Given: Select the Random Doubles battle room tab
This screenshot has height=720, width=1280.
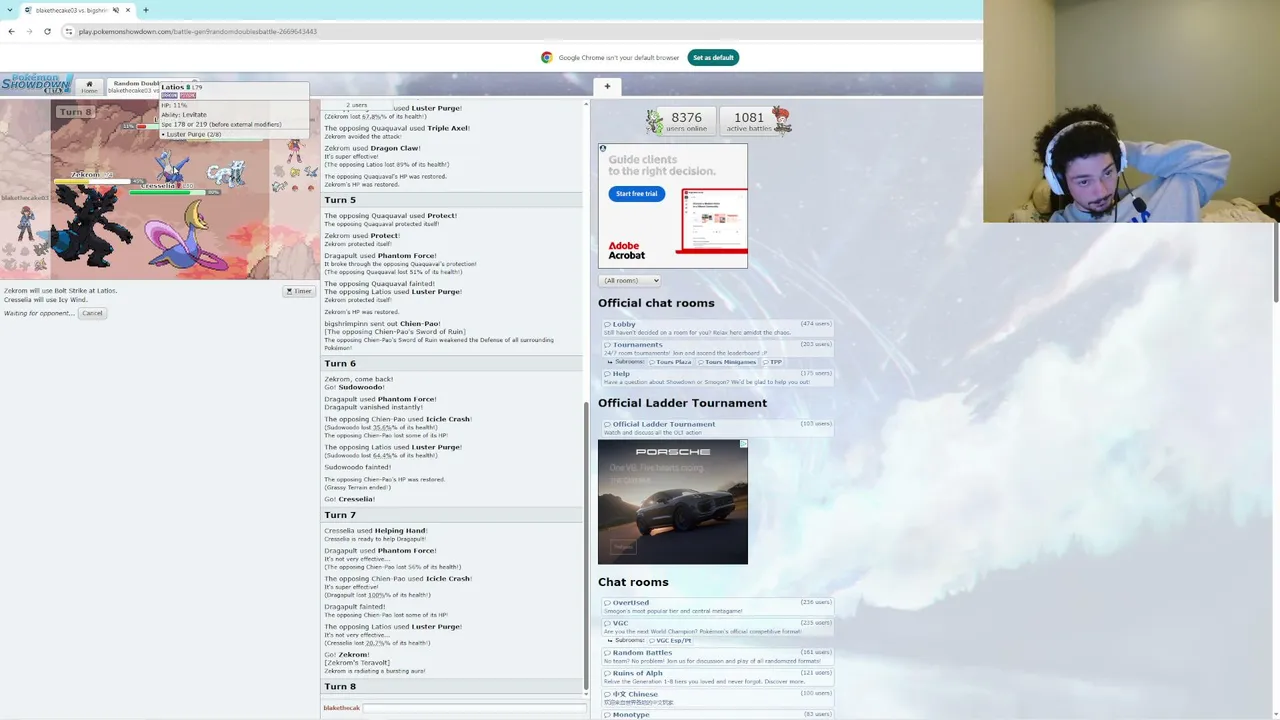Looking at the screenshot, I should point(134,87).
